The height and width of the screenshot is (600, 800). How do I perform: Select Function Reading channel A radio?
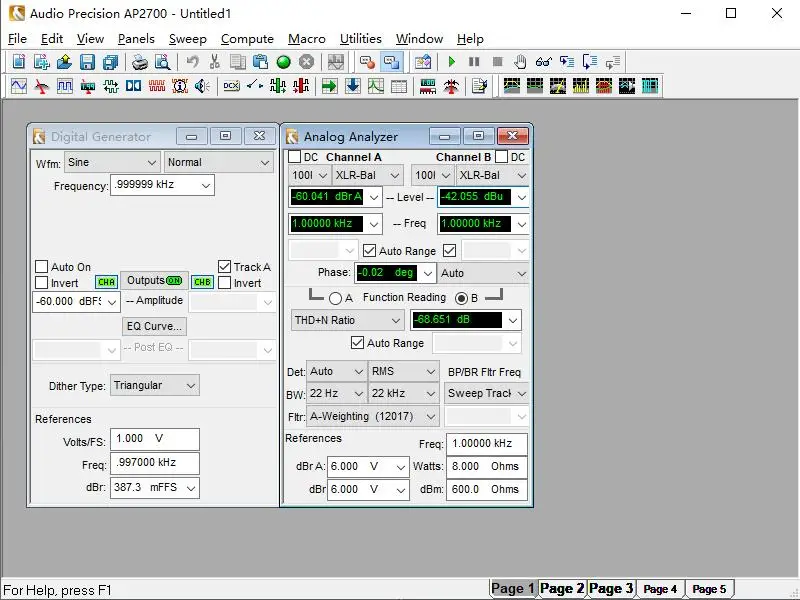335,298
